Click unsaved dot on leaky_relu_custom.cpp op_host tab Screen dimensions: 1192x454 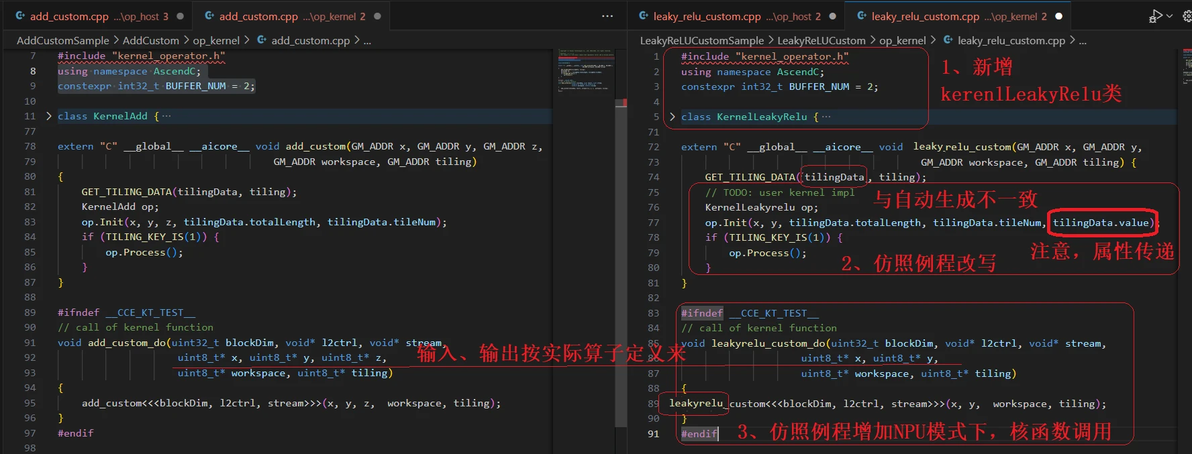tap(833, 16)
